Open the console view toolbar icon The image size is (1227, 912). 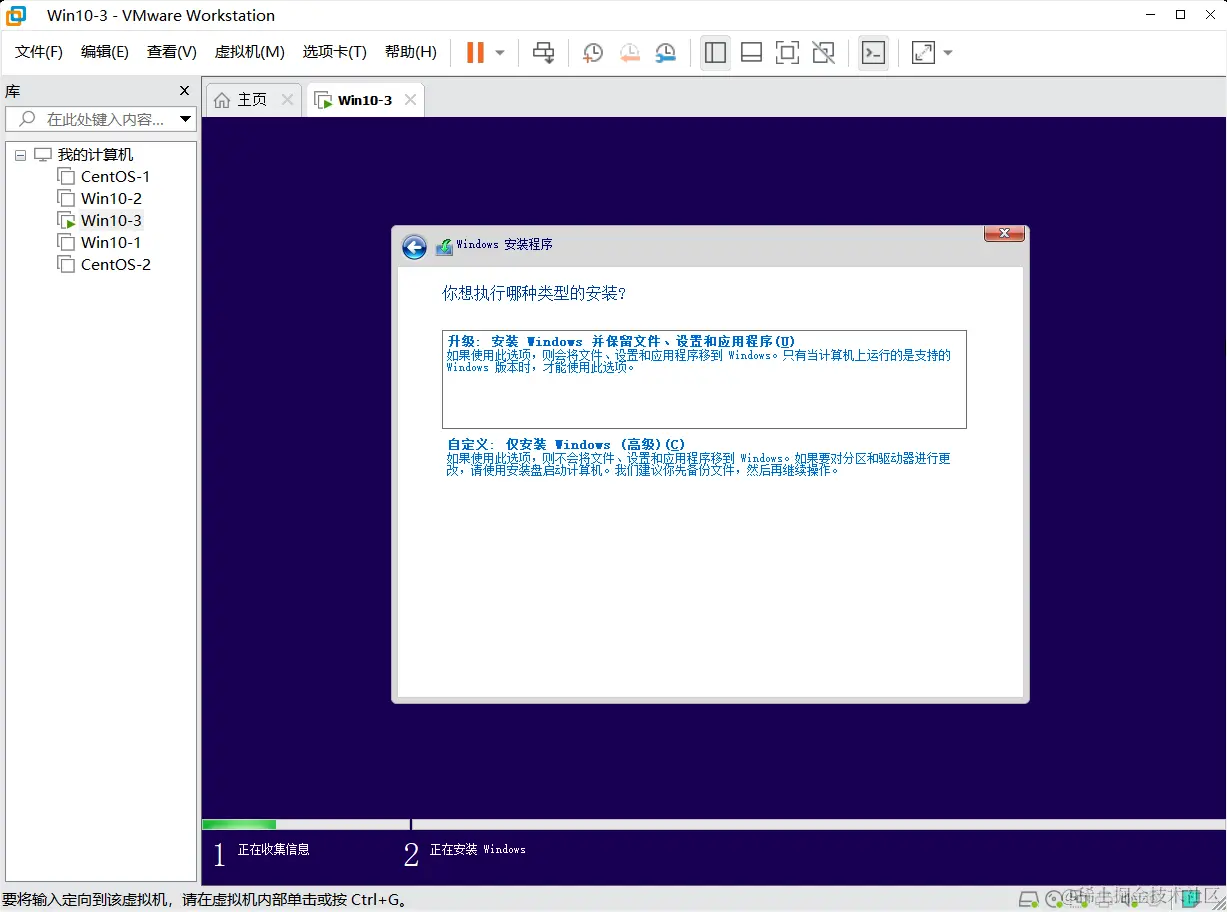(x=873, y=53)
